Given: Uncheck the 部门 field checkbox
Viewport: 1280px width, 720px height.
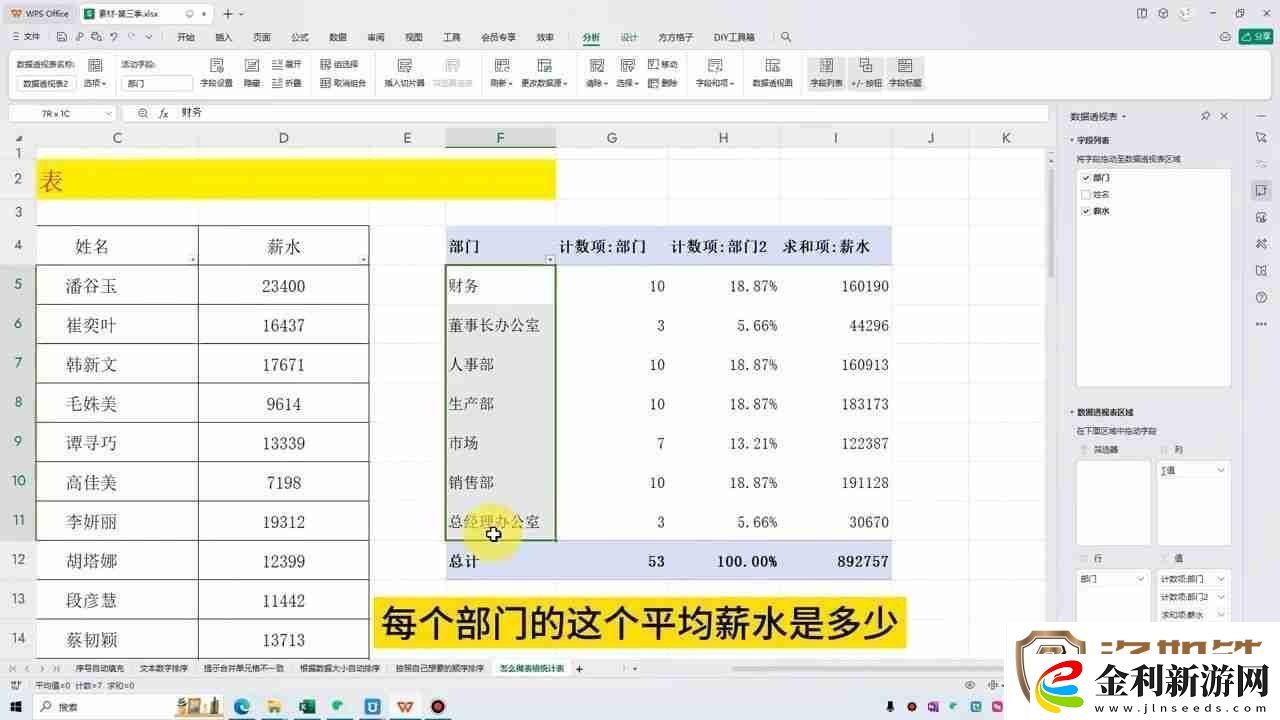Looking at the screenshot, I should 1086,177.
